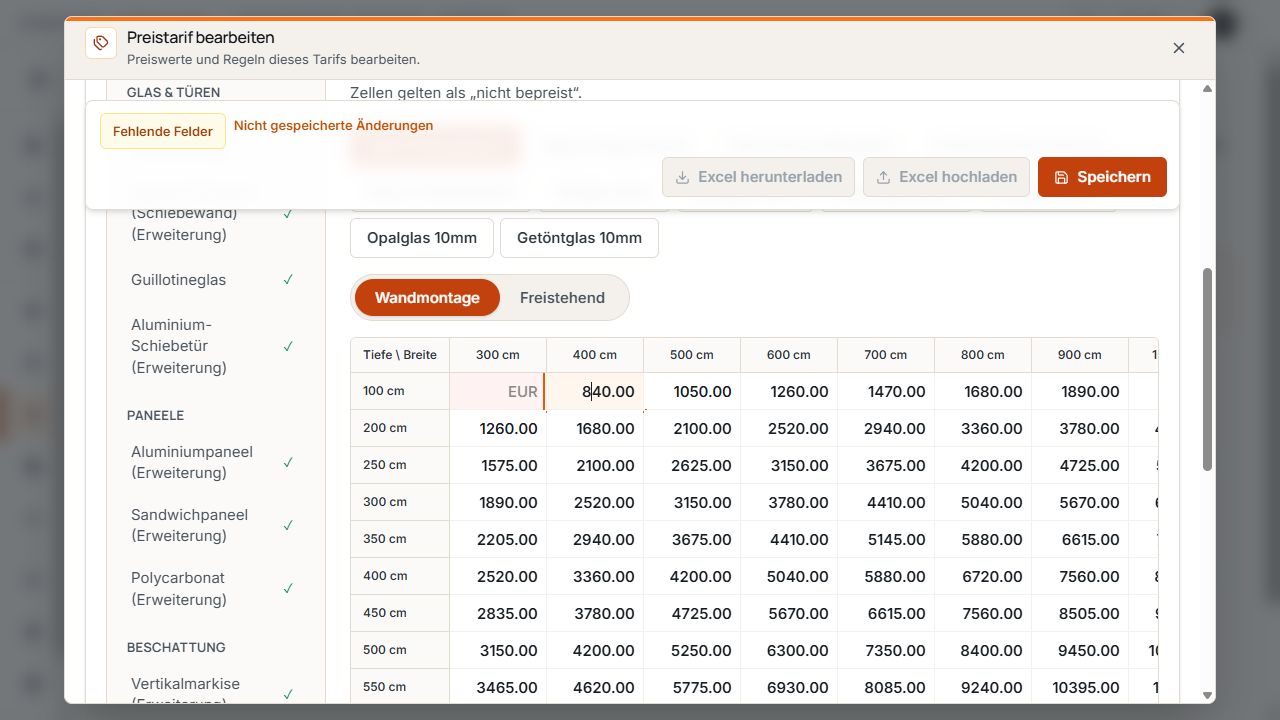Select Opalglas 10mm variant
This screenshot has height=720, width=1280.
422,238
